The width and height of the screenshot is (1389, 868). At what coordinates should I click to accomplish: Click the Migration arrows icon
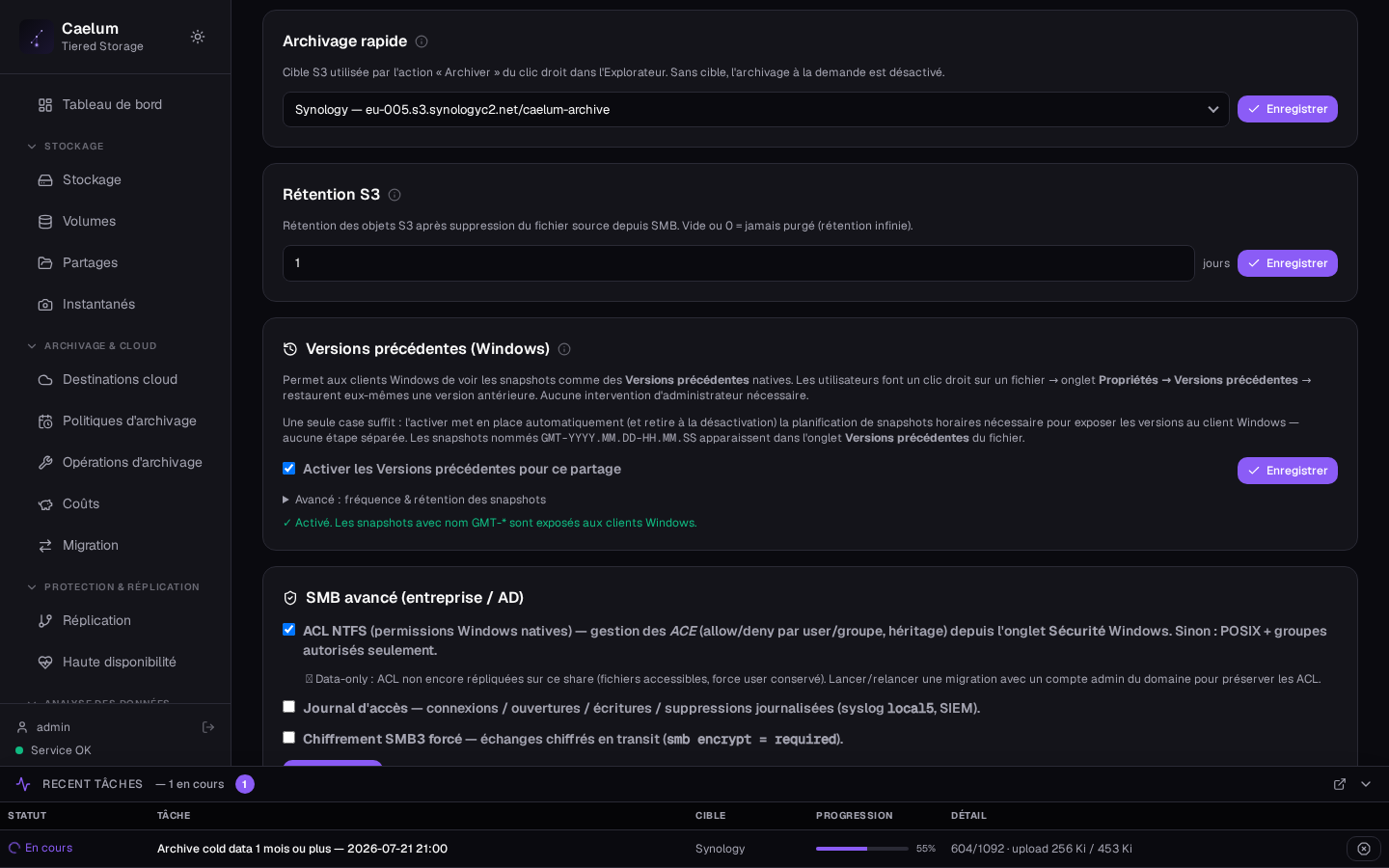pyautogui.click(x=45, y=546)
